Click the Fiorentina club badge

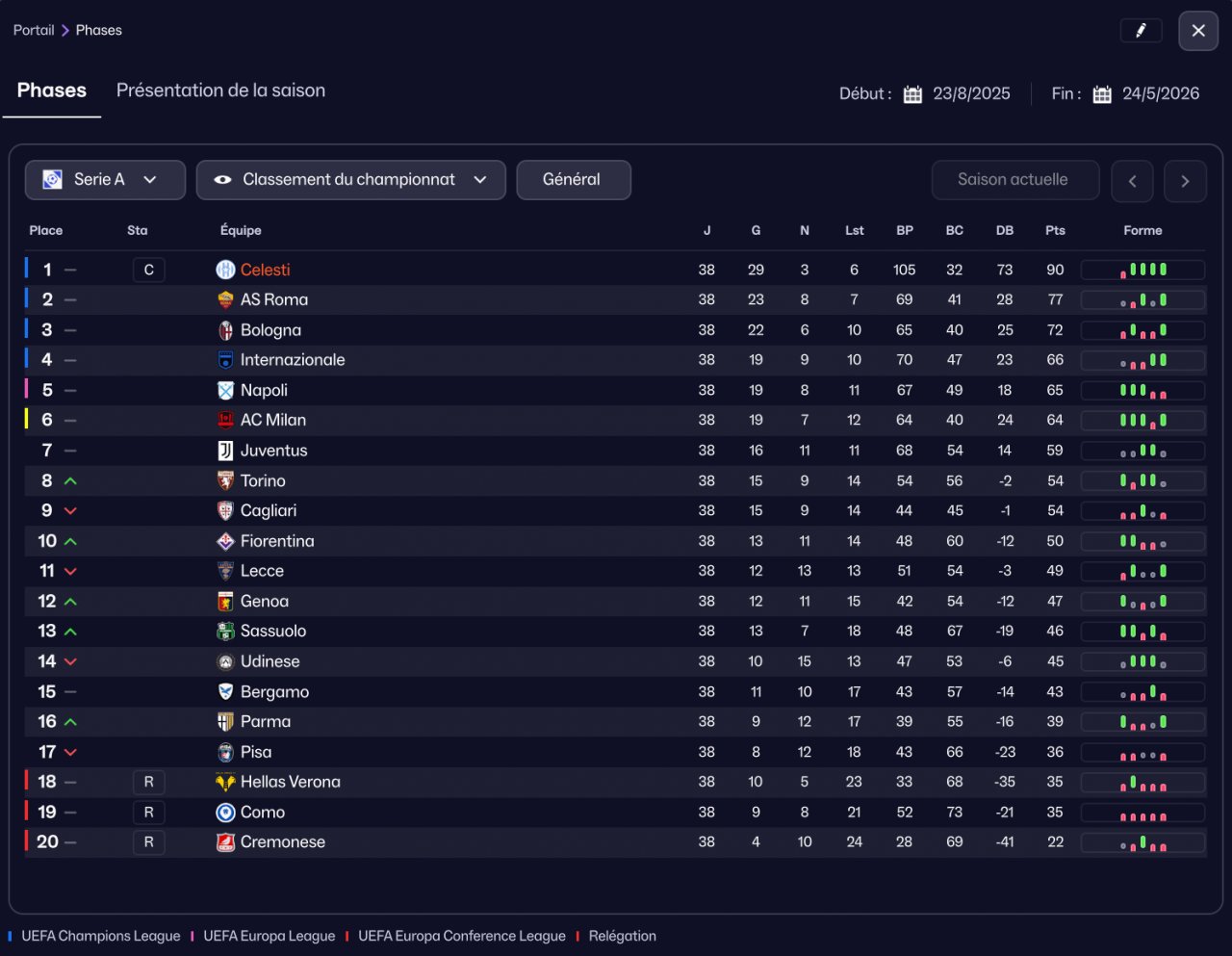click(x=225, y=541)
